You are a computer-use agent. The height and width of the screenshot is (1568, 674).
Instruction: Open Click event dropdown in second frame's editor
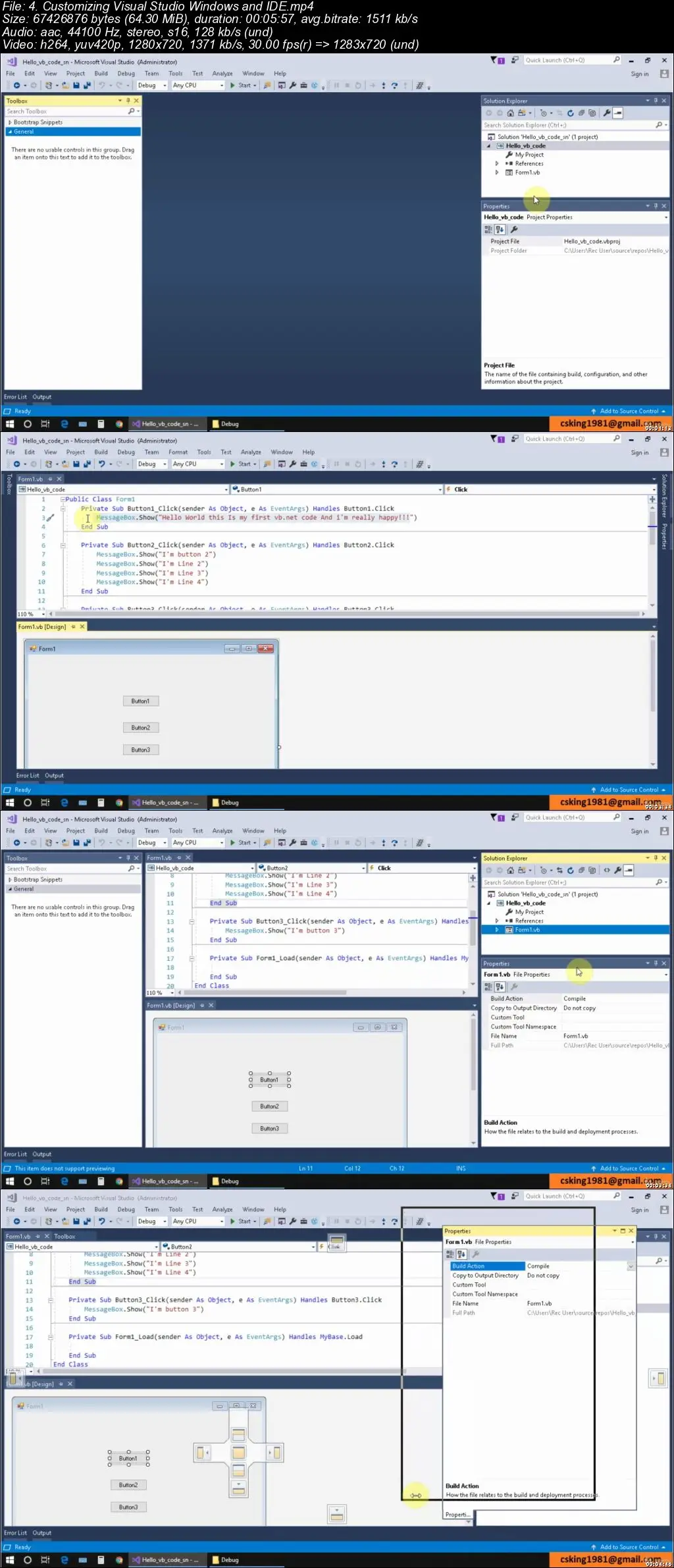coord(551,489)
